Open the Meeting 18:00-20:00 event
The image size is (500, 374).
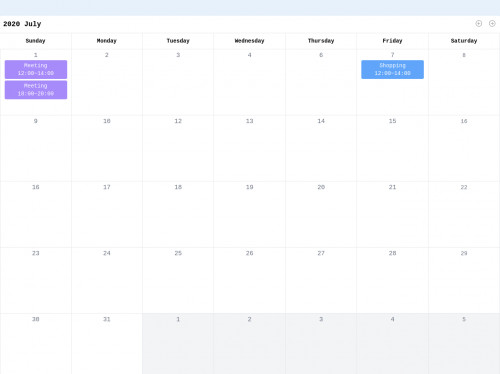tap(36, 90)
